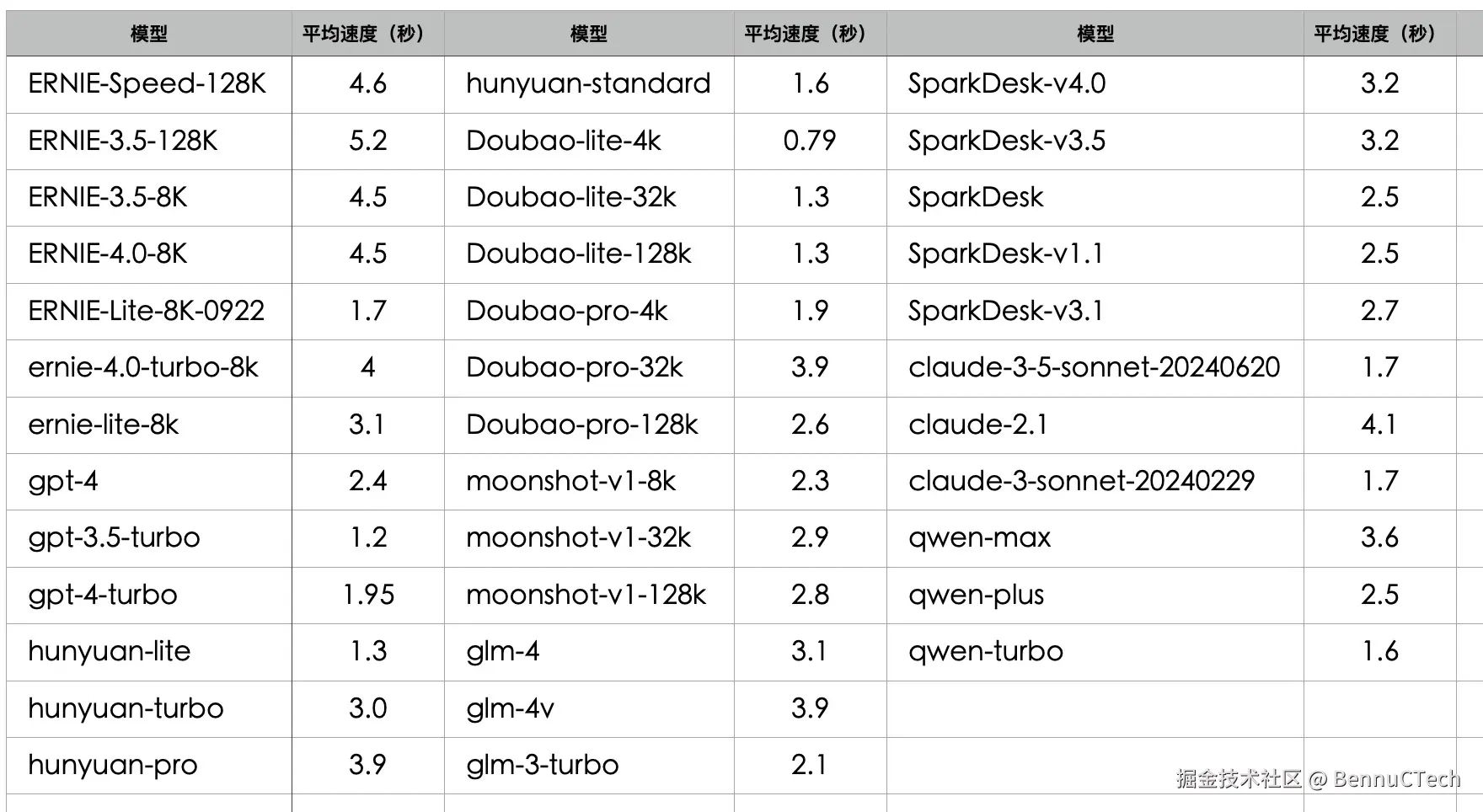Viewport: 1483px width, 812px height.
Task: Click the ernie-4.0-turbo-8k cell
Action: coord(143,367)
